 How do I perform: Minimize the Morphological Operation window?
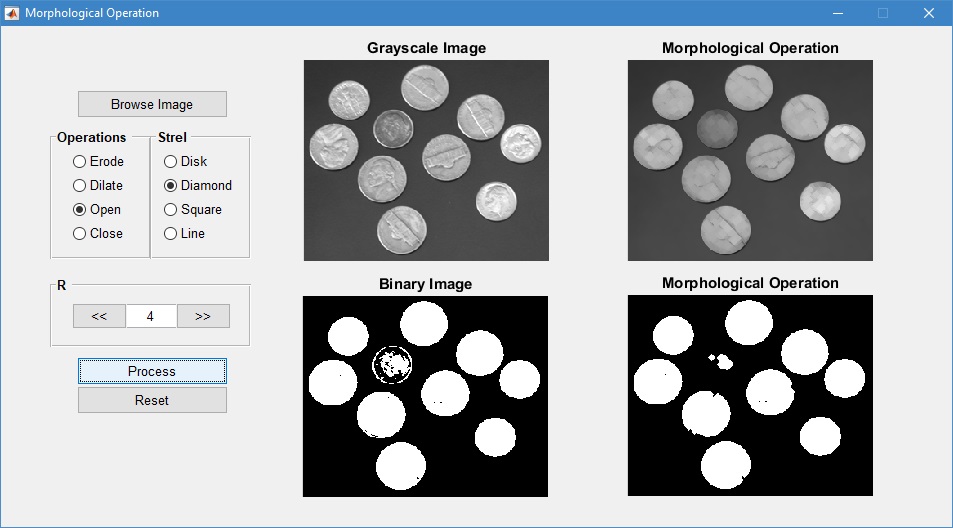[x=836, y=13]
